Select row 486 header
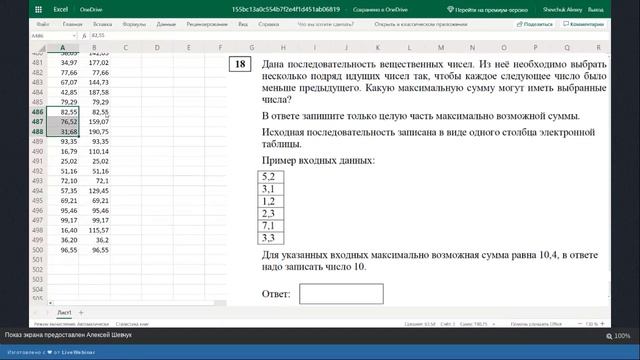Image resolution: width=640 pixels, height=360 pixels. click(38, 112)
